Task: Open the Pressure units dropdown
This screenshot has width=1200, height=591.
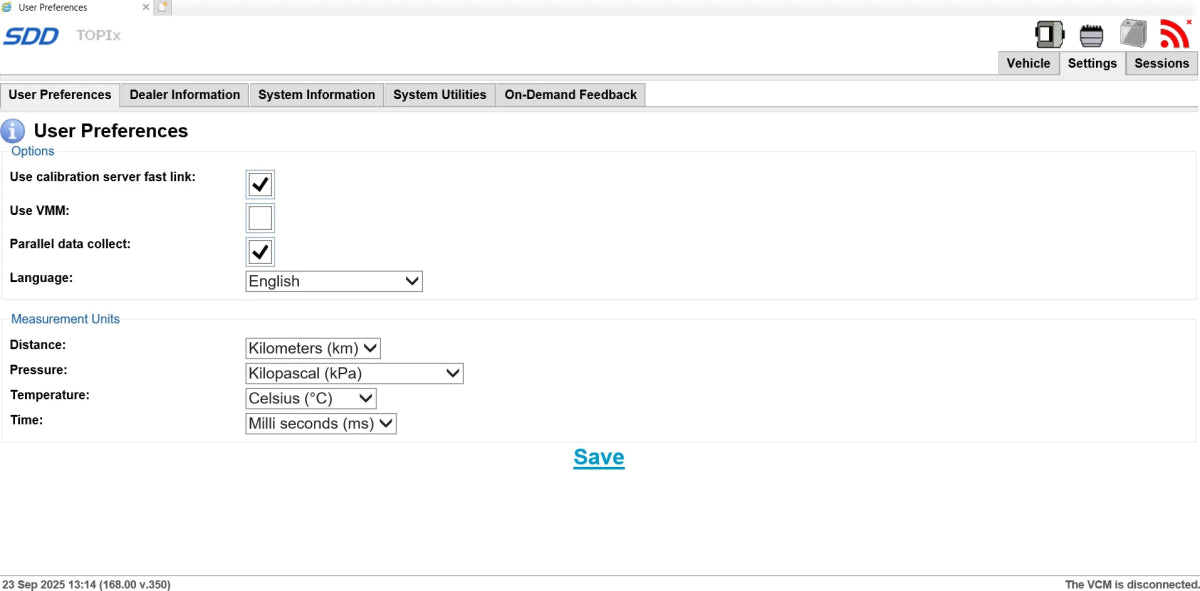Action: click(x=354, y=373)
